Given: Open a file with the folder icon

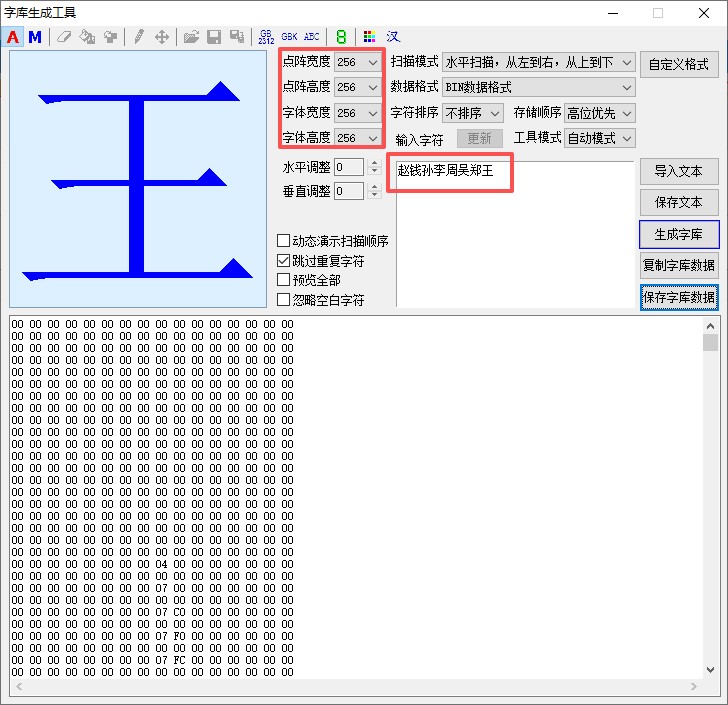Looking at the screenshot, I should 191,37.
